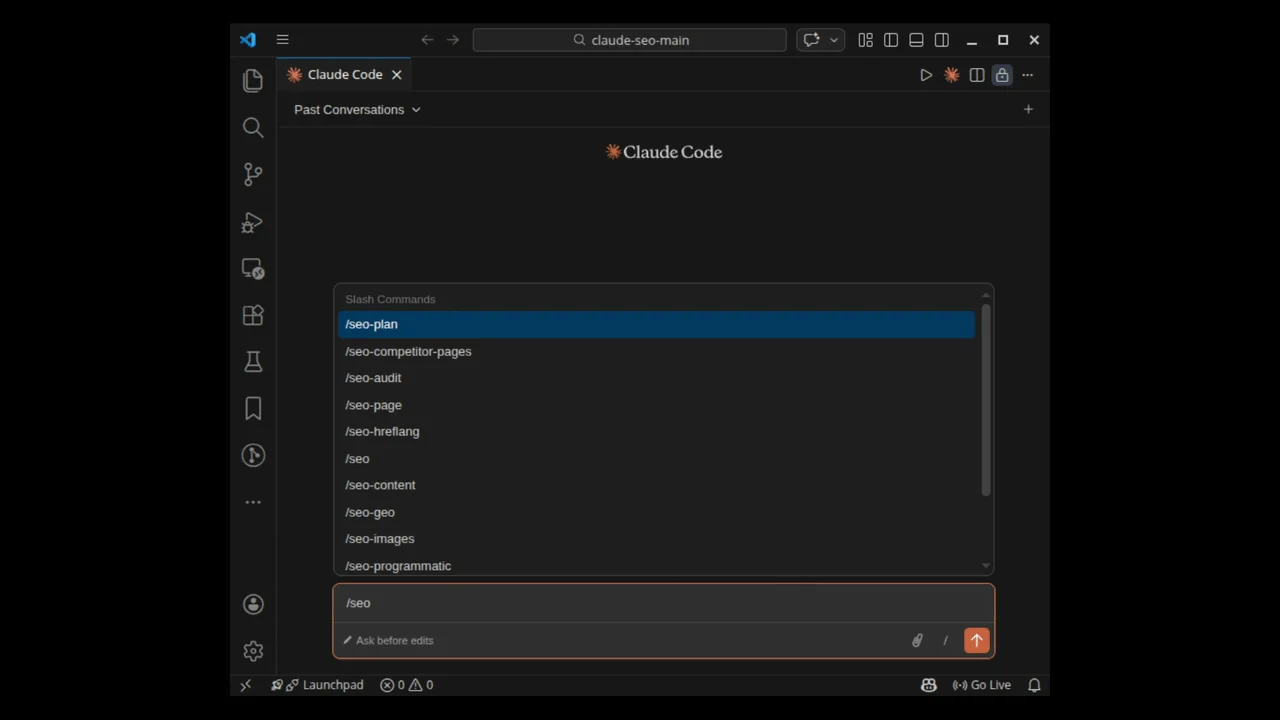Toggle the editor group lock
Screen dimensions: 1280x720
pos(1002,75)
